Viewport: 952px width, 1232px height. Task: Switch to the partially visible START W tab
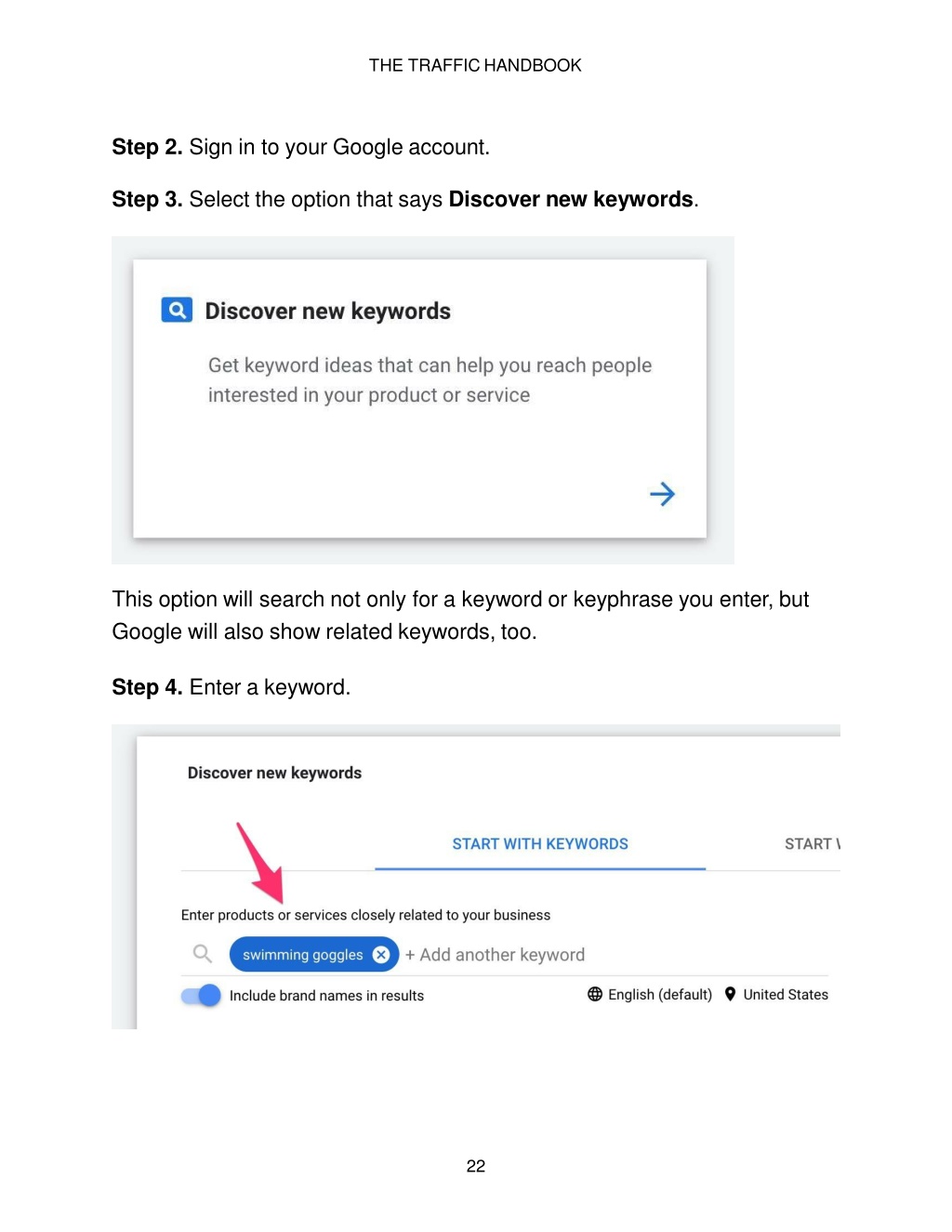click(x=812, y=844)
